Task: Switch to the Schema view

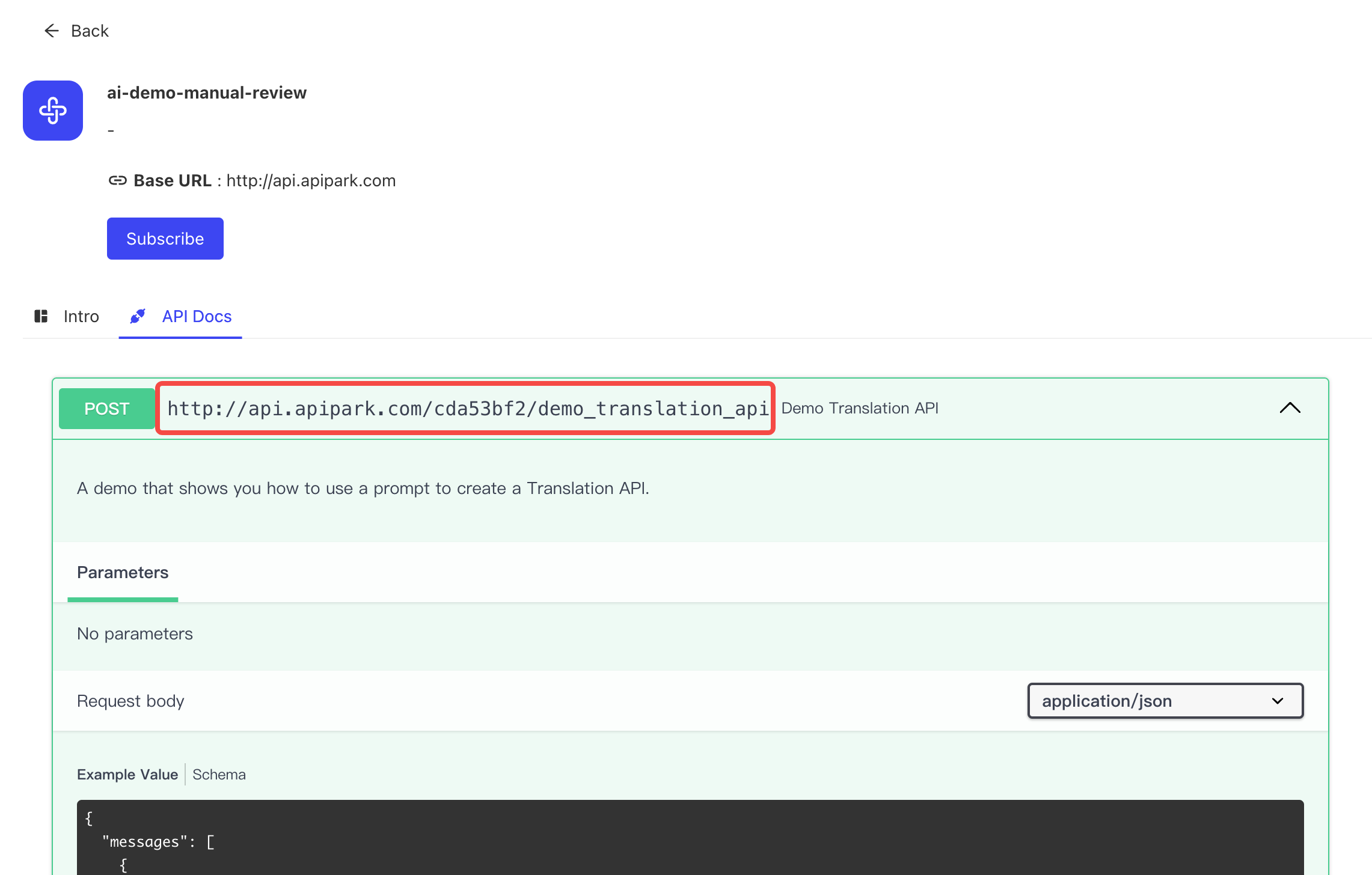Action: (x=219, y=774)
